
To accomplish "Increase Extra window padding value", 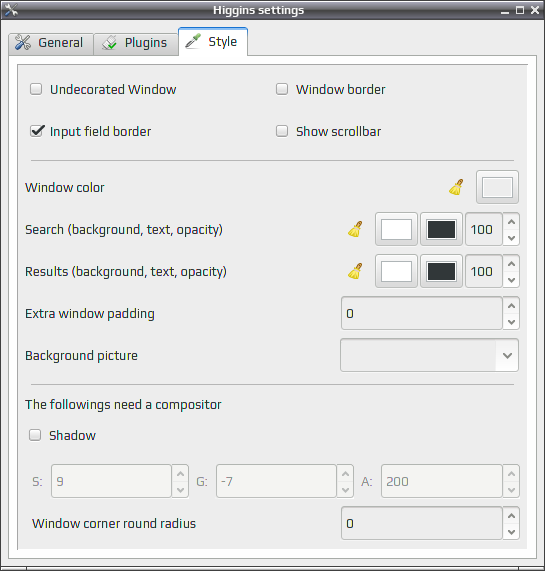I will click(x=511, y=306).
